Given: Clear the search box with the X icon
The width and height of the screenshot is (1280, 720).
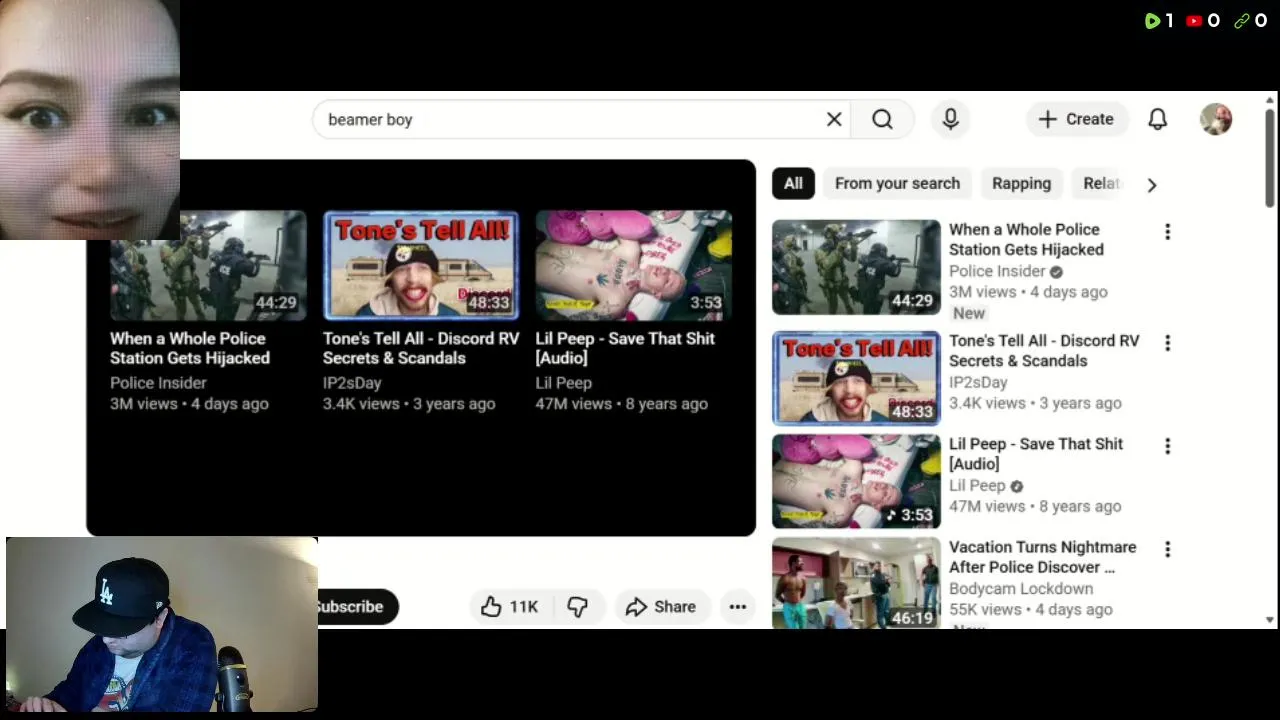Looking at the screenshot, I should [834, 119].
